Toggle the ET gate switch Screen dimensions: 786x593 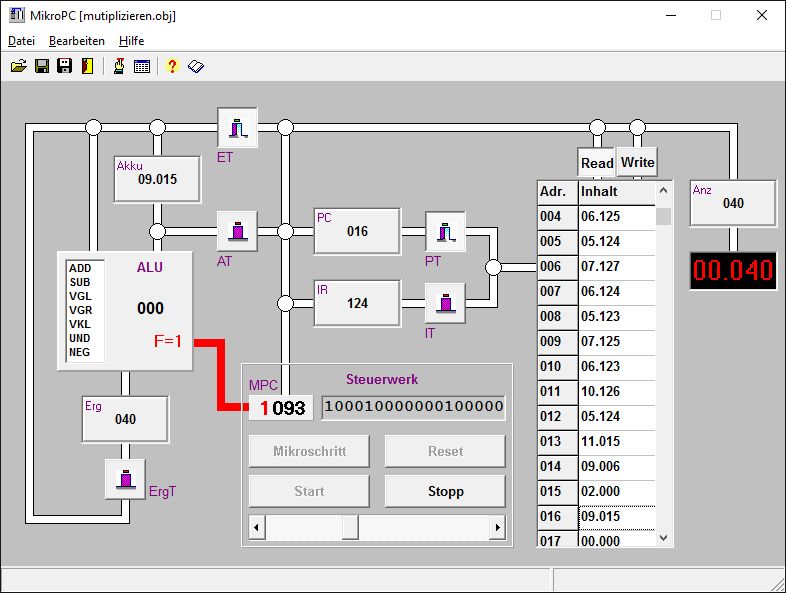pos(237,128)
